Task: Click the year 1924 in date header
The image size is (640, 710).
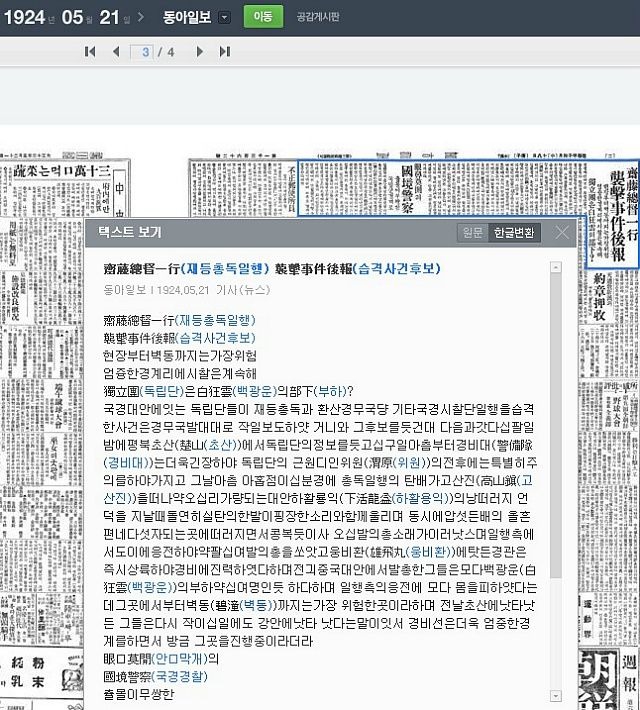Action: click(24, 17)
